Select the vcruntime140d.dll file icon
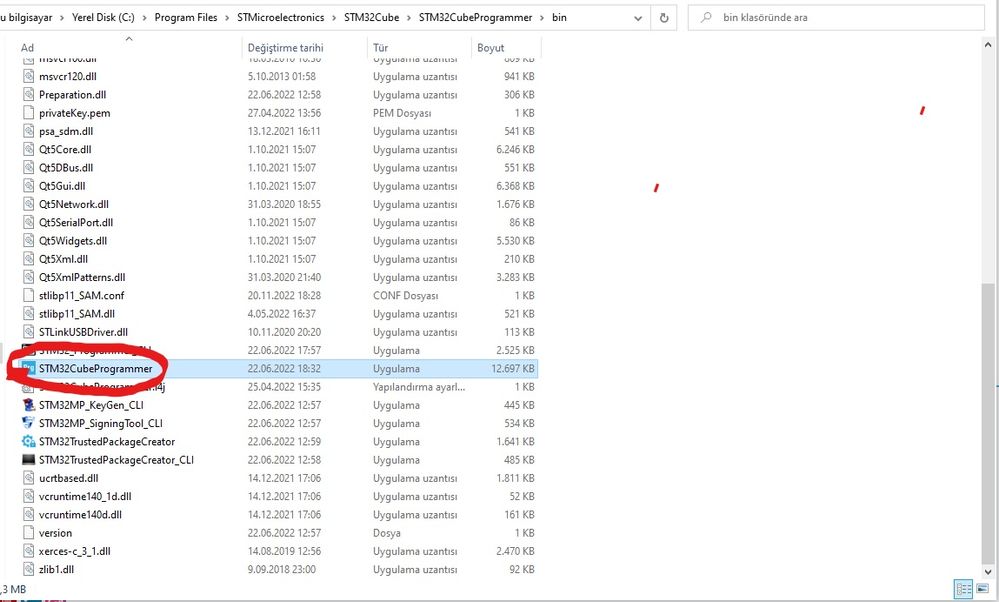Image resolution: width=999 pixels, height=602 pixels. click(28, 515)
